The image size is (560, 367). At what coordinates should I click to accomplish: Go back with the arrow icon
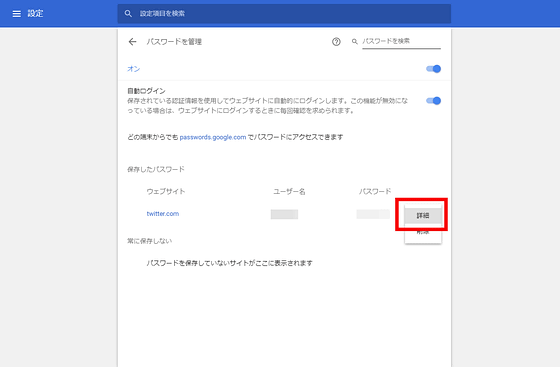(x=132, y=42)
